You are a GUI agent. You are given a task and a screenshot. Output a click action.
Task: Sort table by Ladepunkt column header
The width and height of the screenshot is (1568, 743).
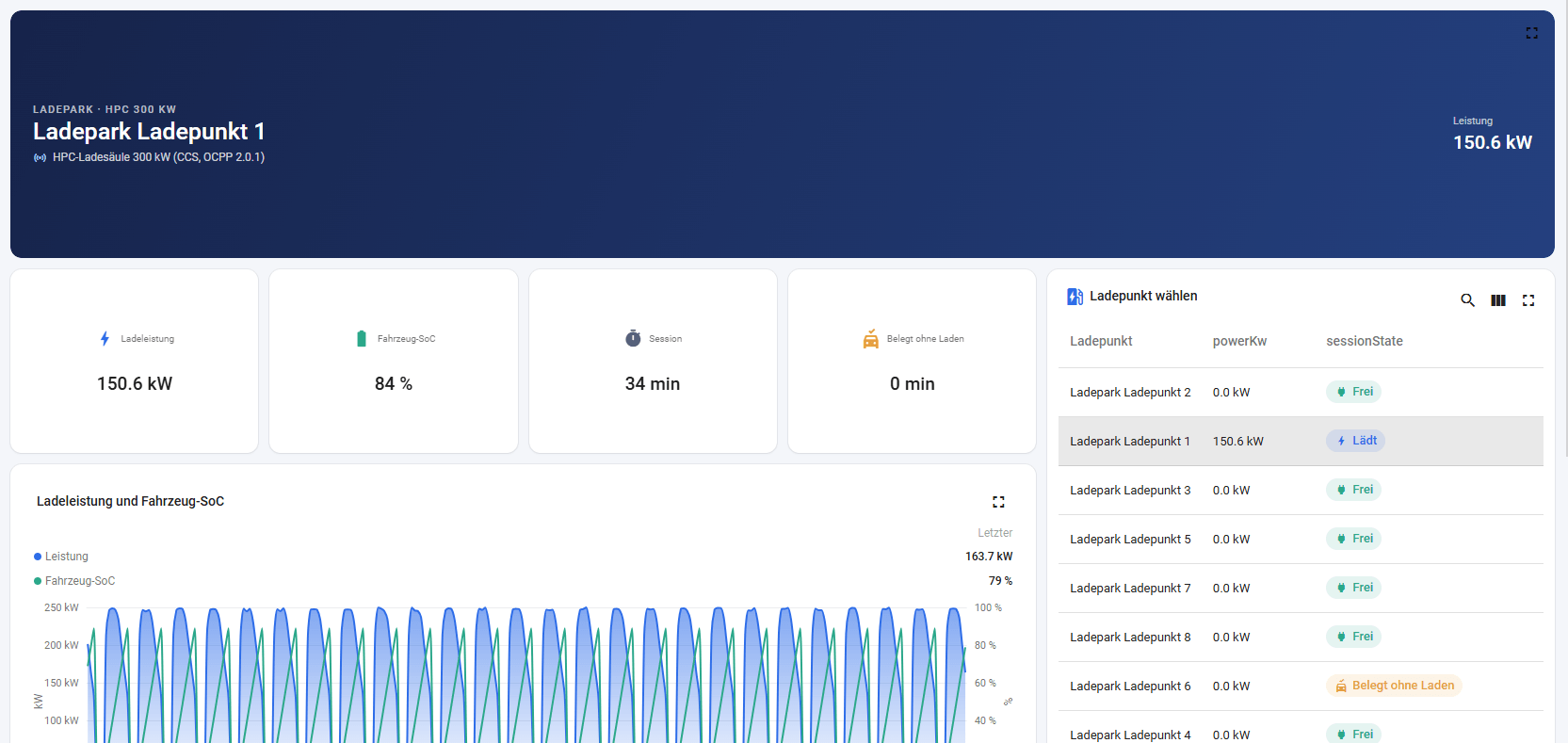(1101, 341)
